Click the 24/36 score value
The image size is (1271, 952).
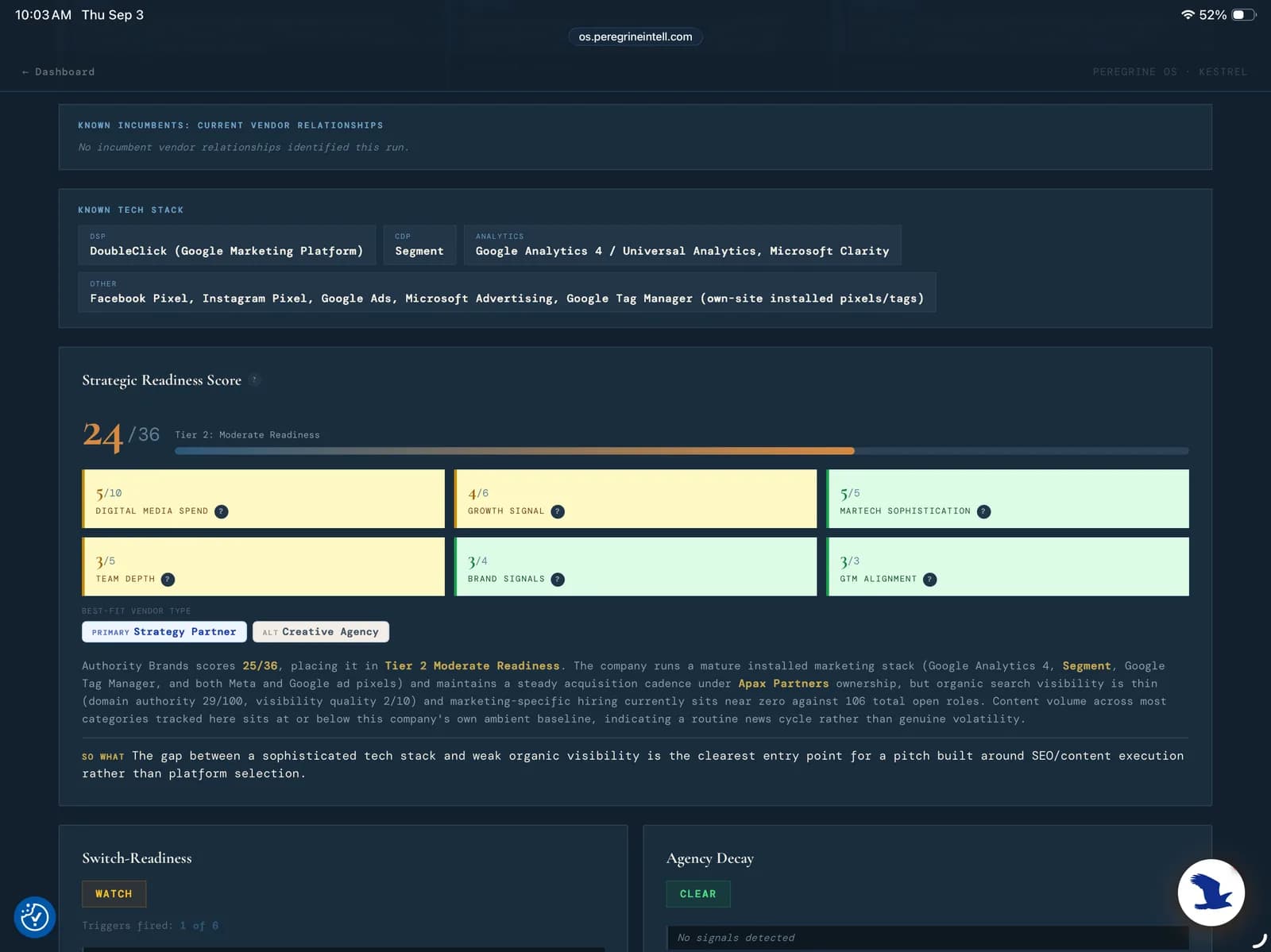point(121,435)
